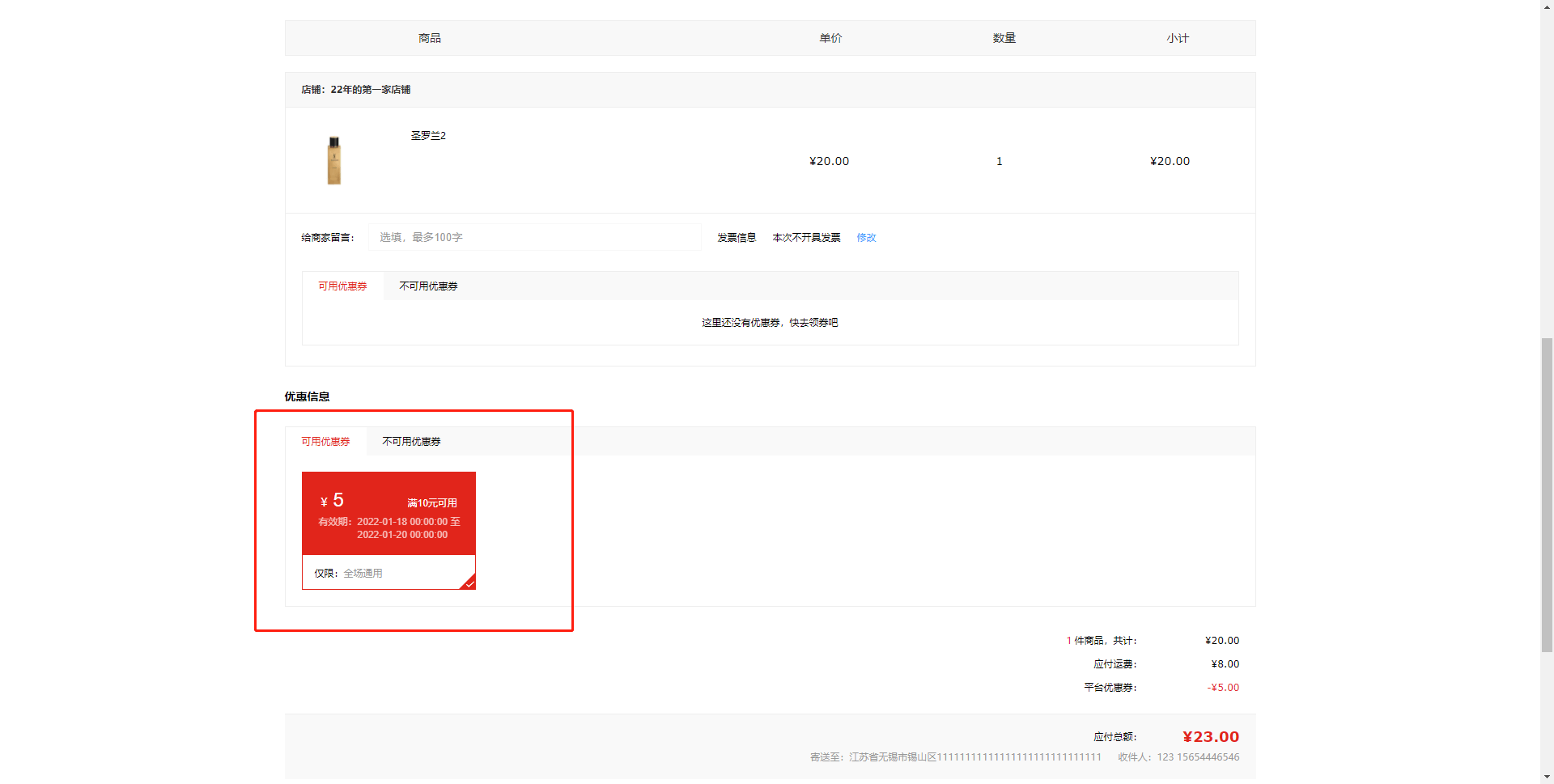1554x784 pixels.
Task: Click the 数量 column header
Action: 1004,38
